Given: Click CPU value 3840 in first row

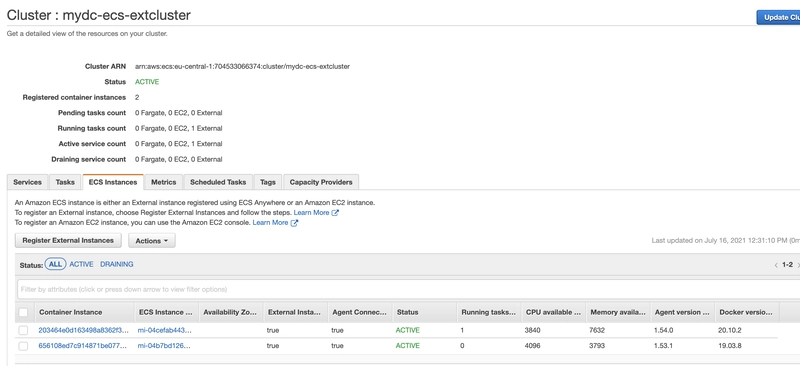Looking at the screenshot, I should click(x=533, y=330).
